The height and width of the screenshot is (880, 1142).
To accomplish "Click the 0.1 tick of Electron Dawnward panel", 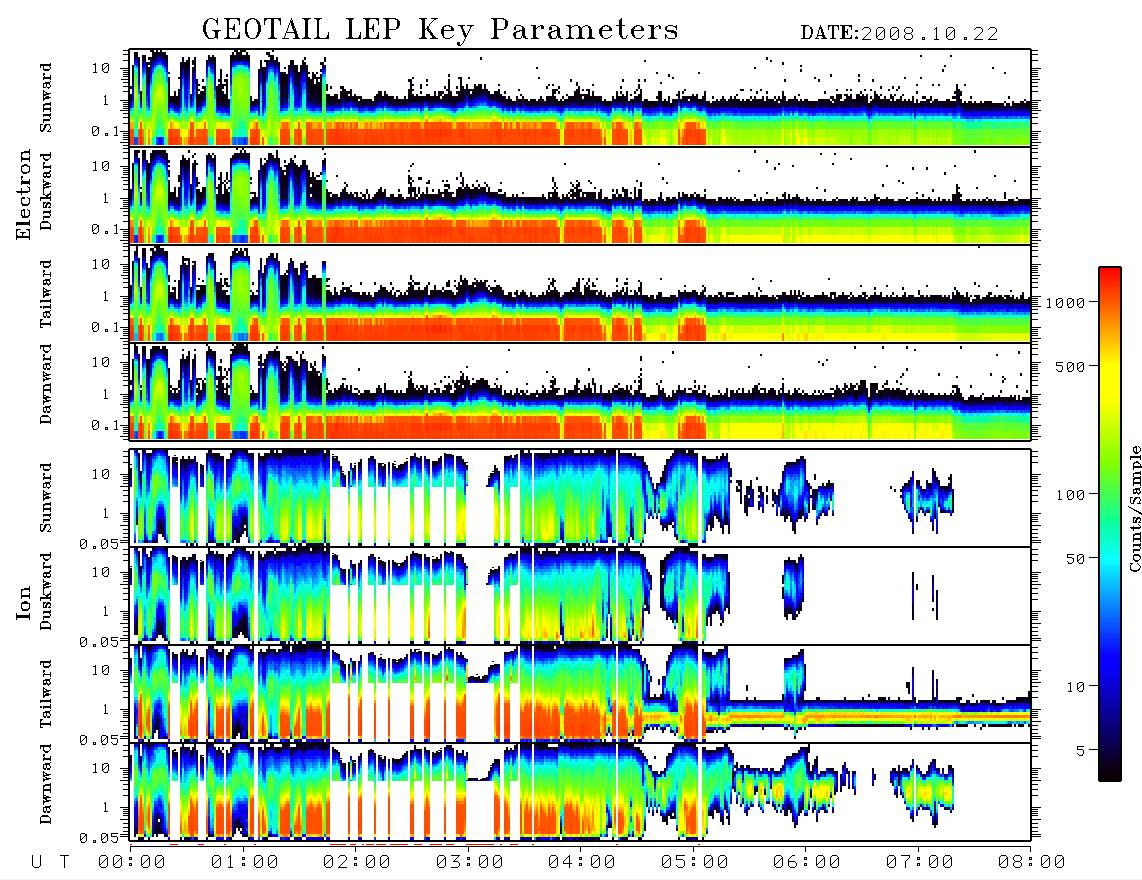I will click(x=106, y=425).
